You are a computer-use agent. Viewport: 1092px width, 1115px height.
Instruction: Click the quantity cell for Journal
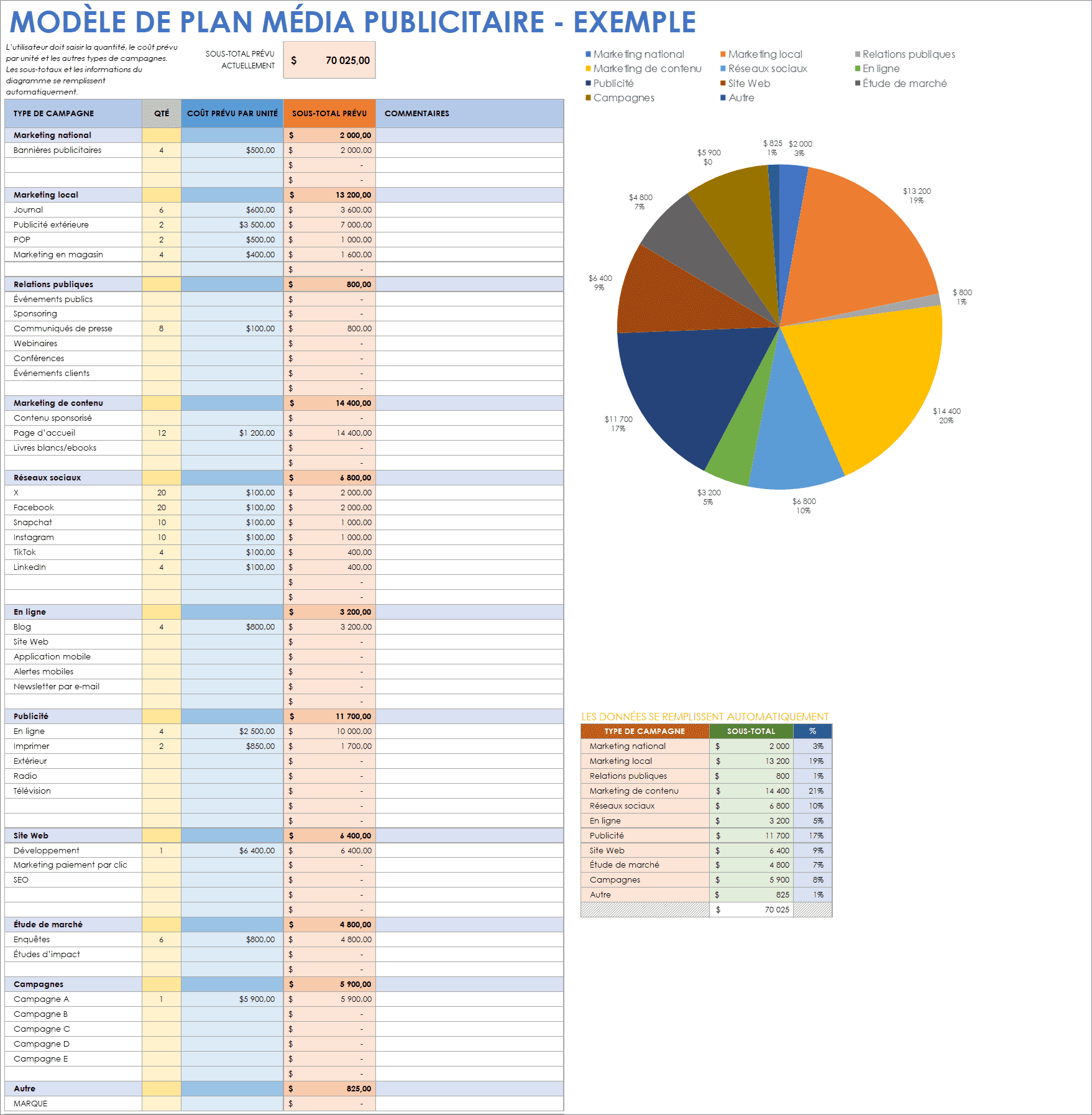point(162,210)
